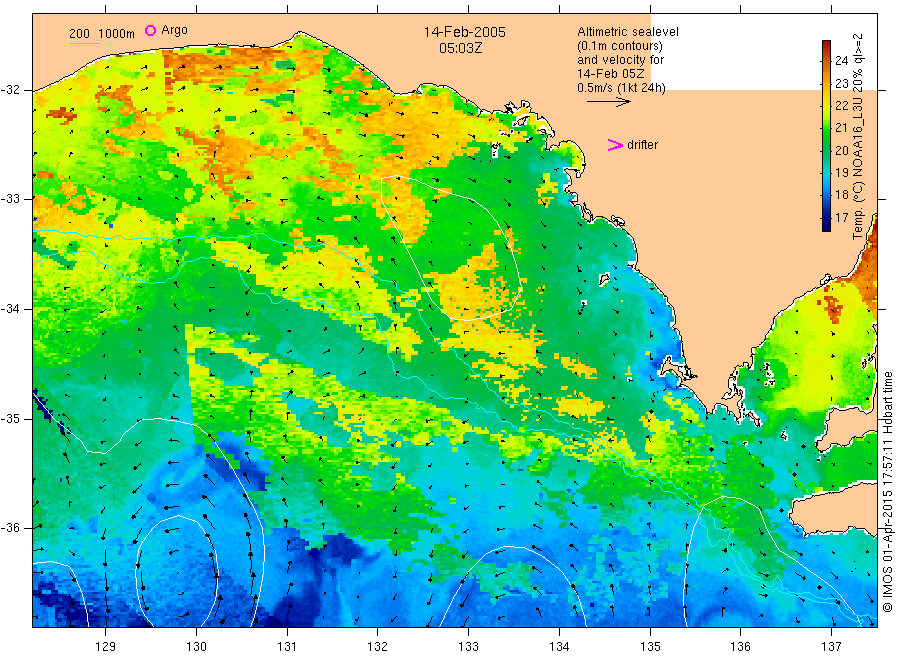Click the '200 1000m' depth legend text
This screenshot has width=900, height=660.
pyautogui.click(x=102, y=34)
